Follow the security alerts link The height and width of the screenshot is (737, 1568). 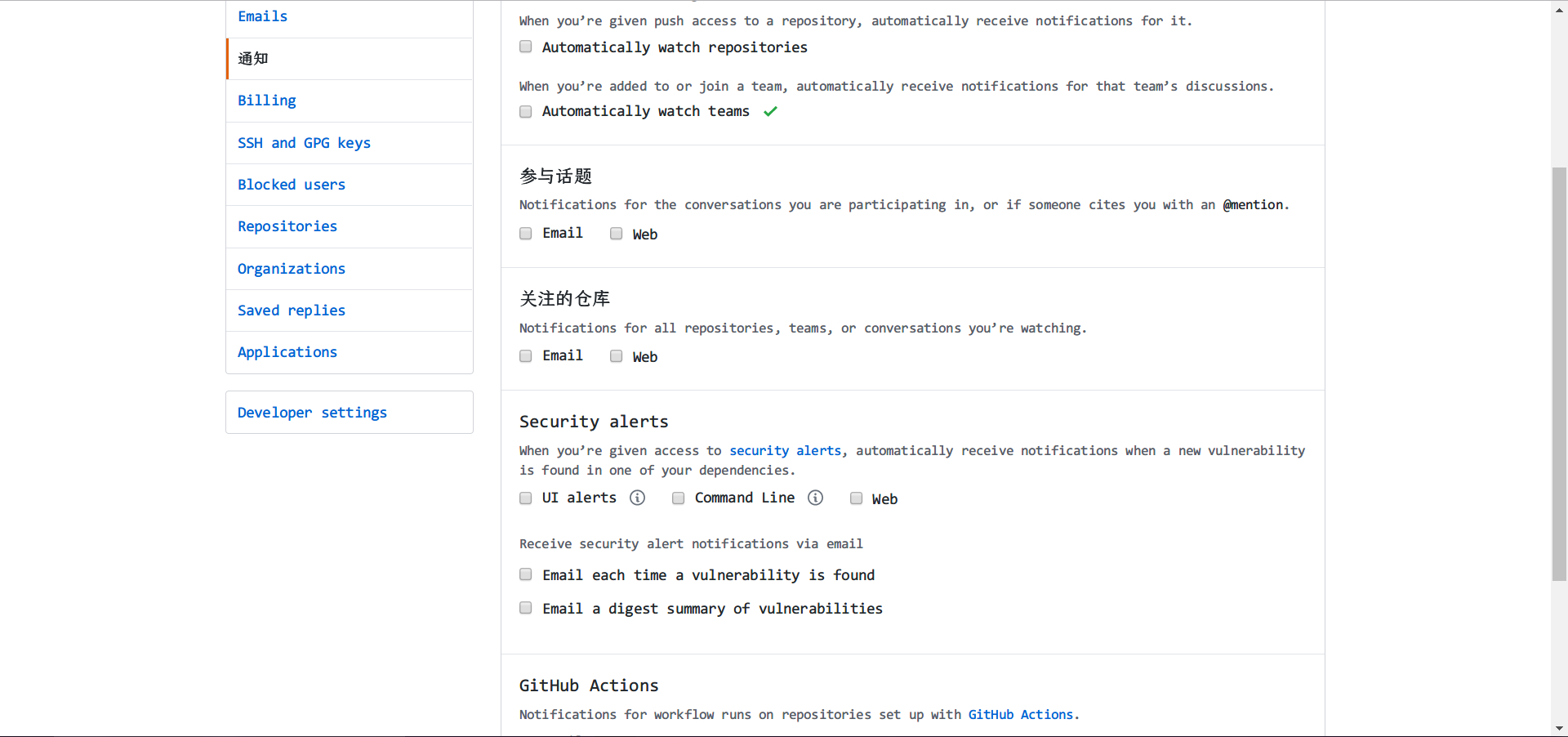(x=785, y=450)
